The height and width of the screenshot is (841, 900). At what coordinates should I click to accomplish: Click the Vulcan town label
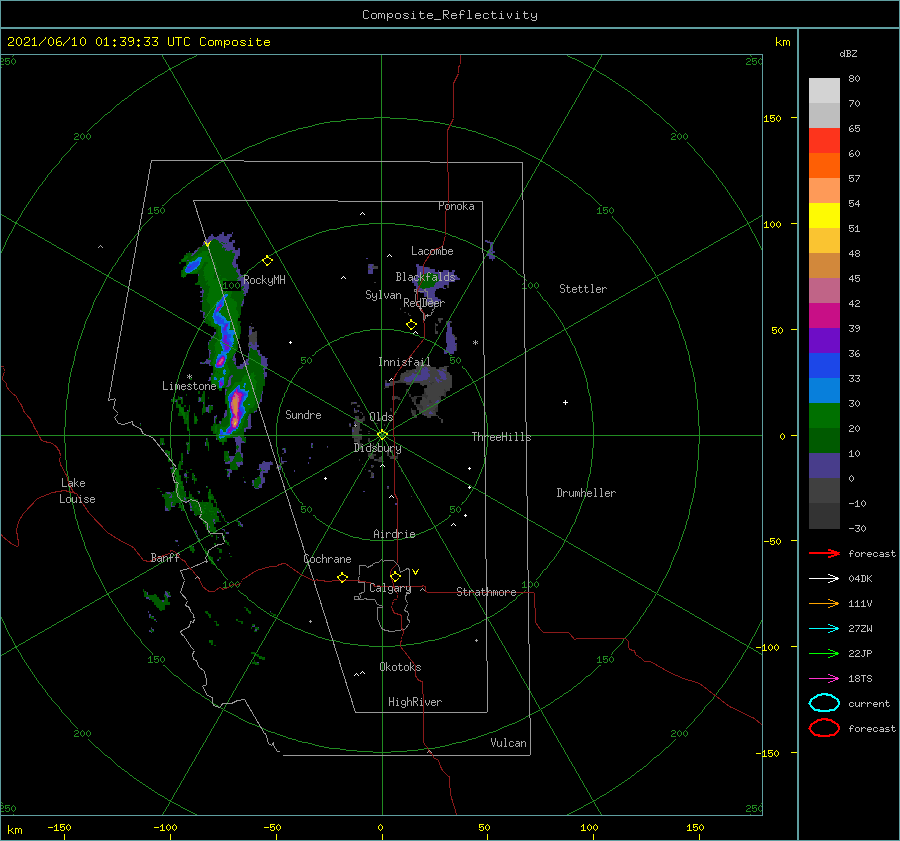pyautogui.click(x=508, y=743)
